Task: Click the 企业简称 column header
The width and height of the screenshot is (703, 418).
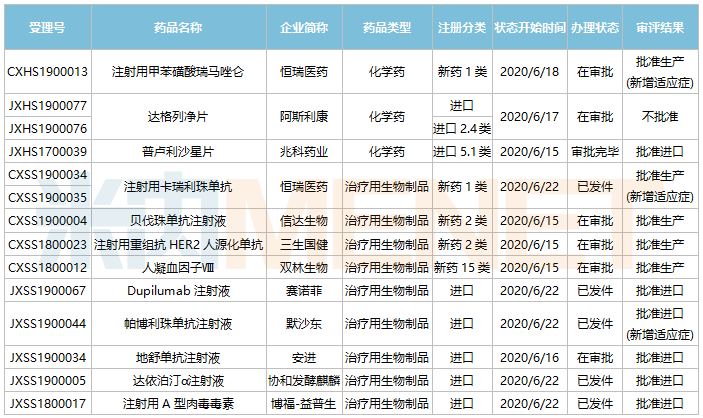Action: point(304,27)
